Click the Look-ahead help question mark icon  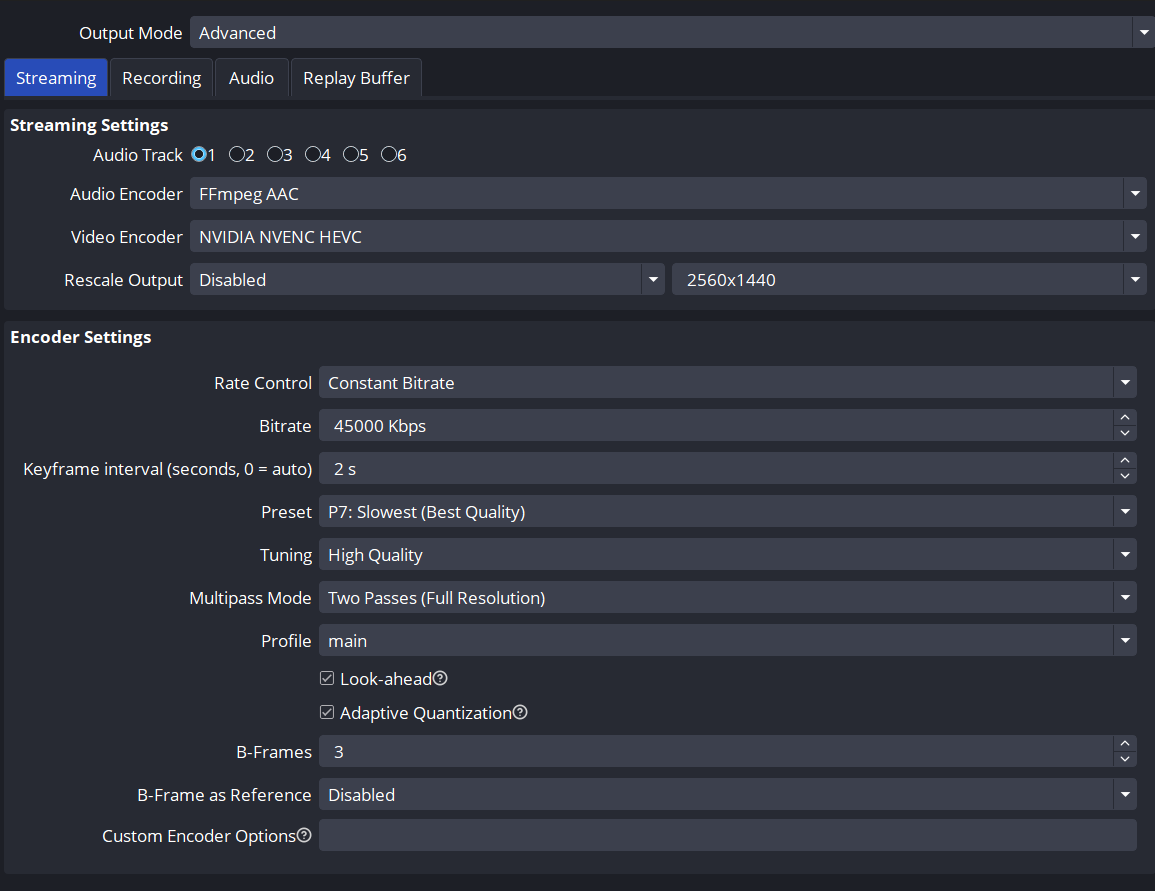[x=440, y=679]
